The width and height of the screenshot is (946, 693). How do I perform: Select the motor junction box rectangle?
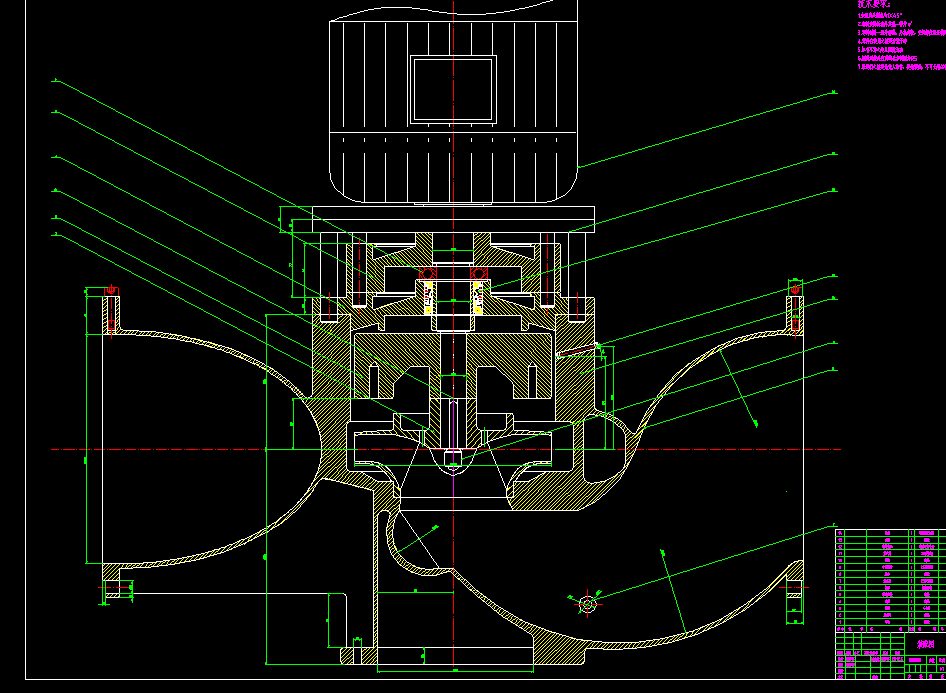tap(453, 89)
